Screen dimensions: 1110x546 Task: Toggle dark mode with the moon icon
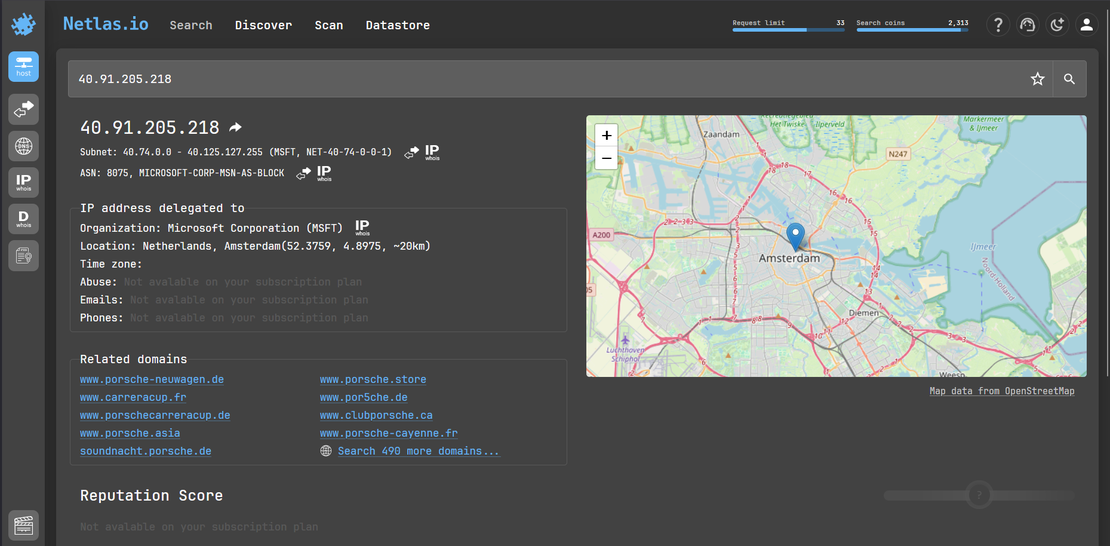click(1057, 25)
